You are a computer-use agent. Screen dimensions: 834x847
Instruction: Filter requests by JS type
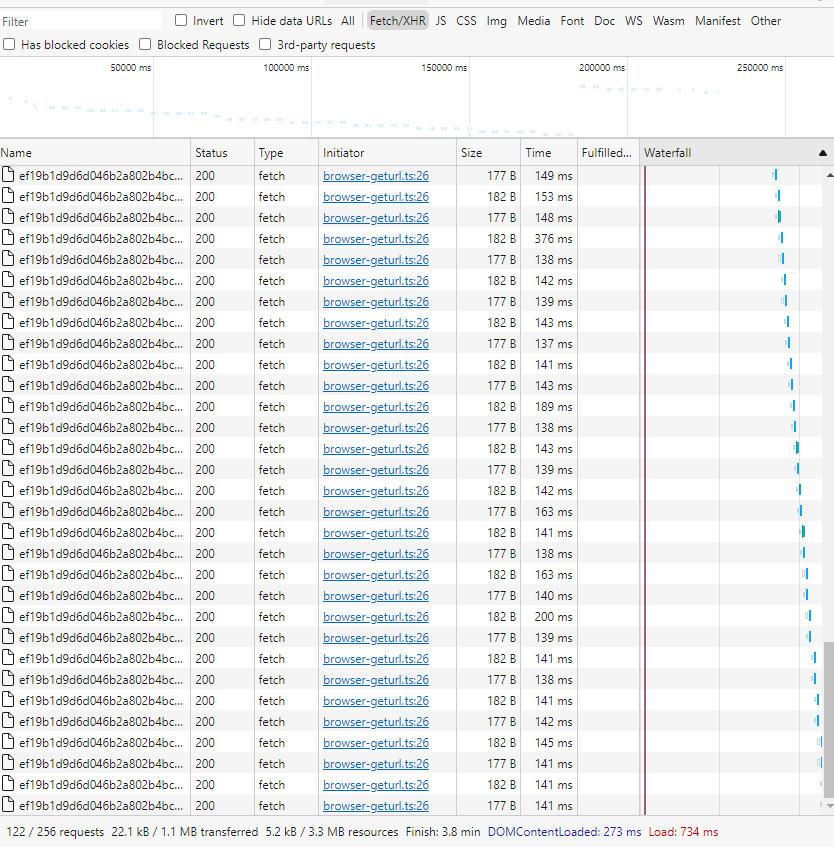pos(441,21)
